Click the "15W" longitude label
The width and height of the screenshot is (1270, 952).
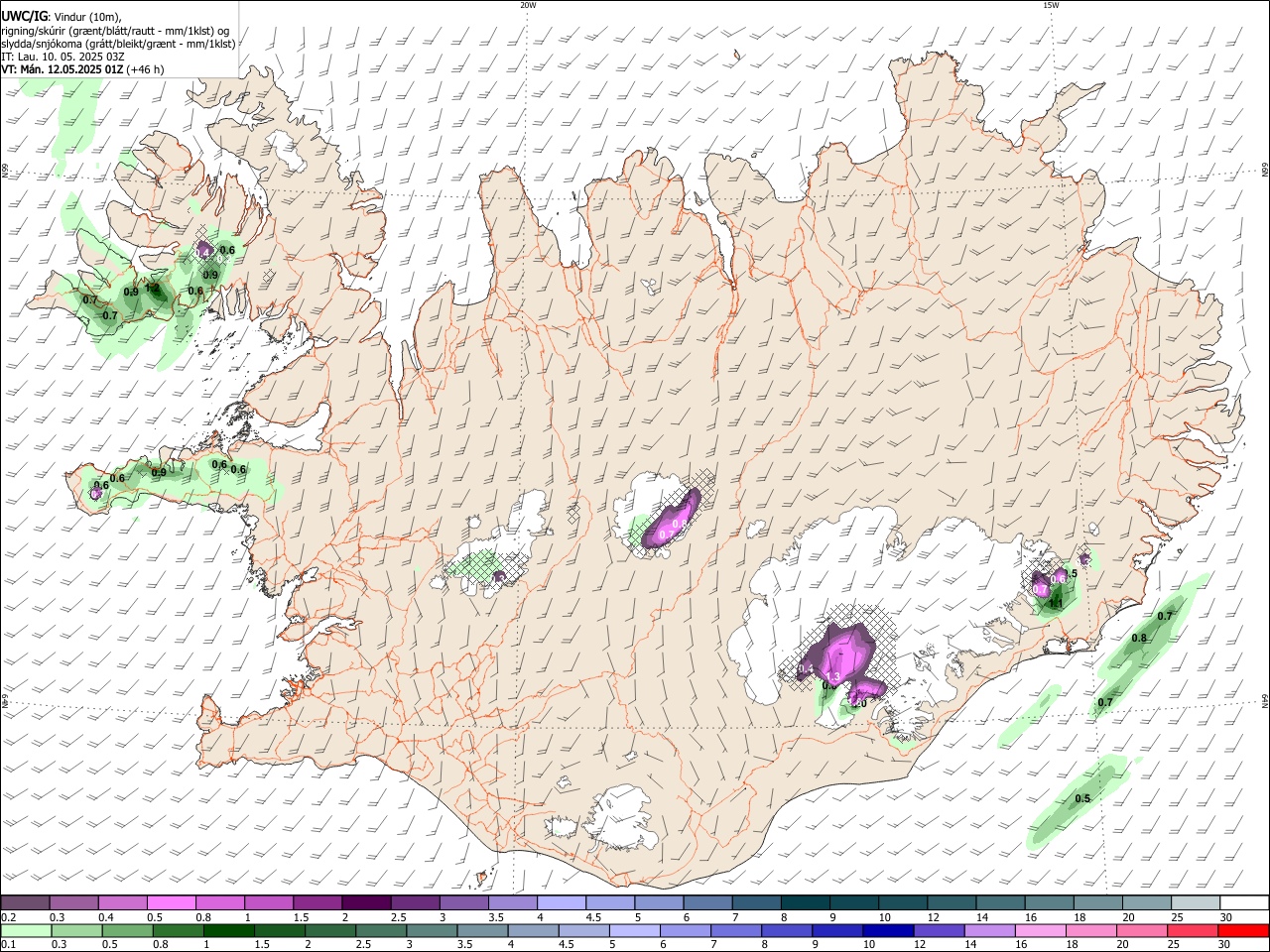tap(1051, 5)
